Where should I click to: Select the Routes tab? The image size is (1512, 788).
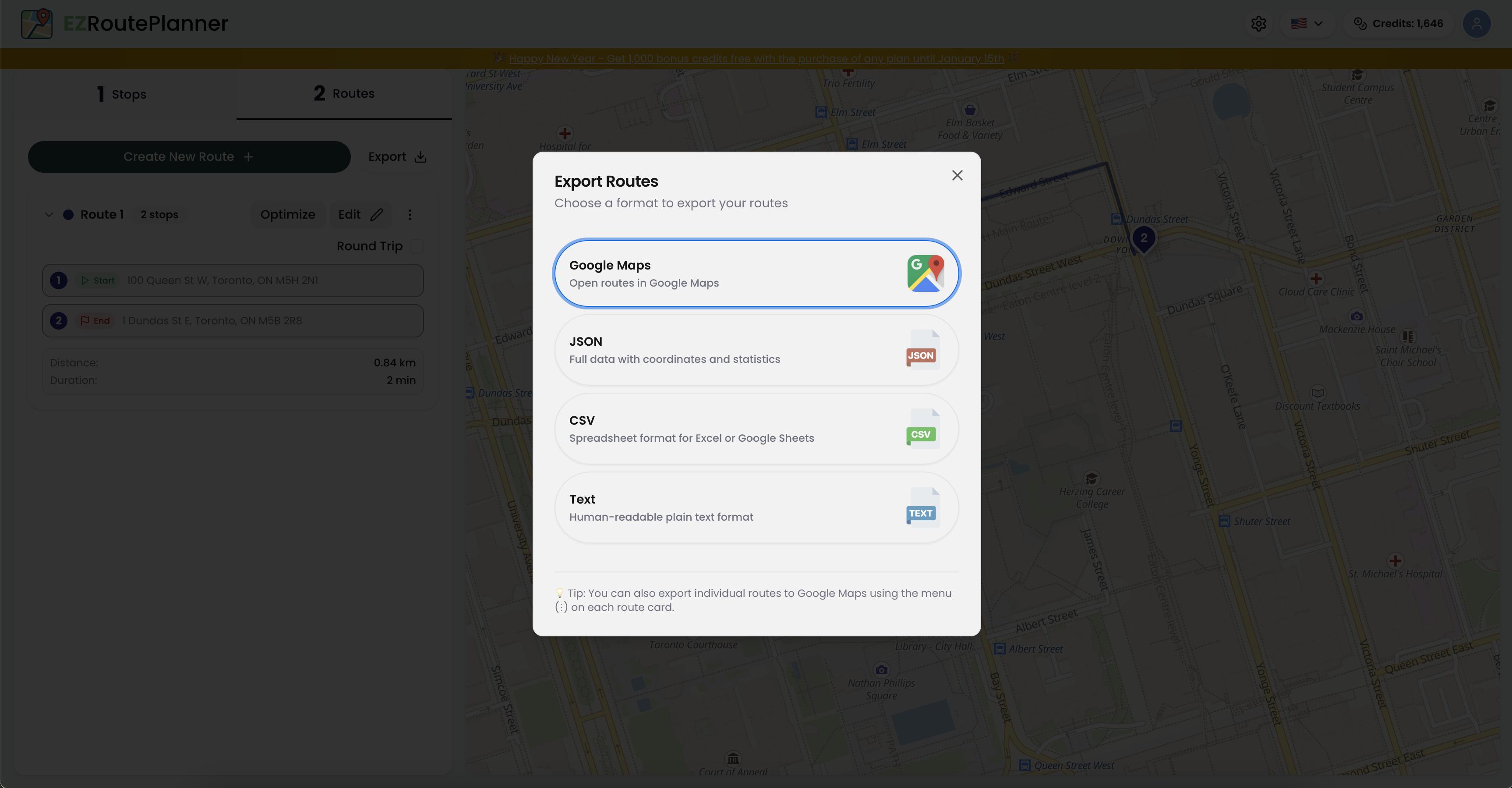(x=344, y=93)
